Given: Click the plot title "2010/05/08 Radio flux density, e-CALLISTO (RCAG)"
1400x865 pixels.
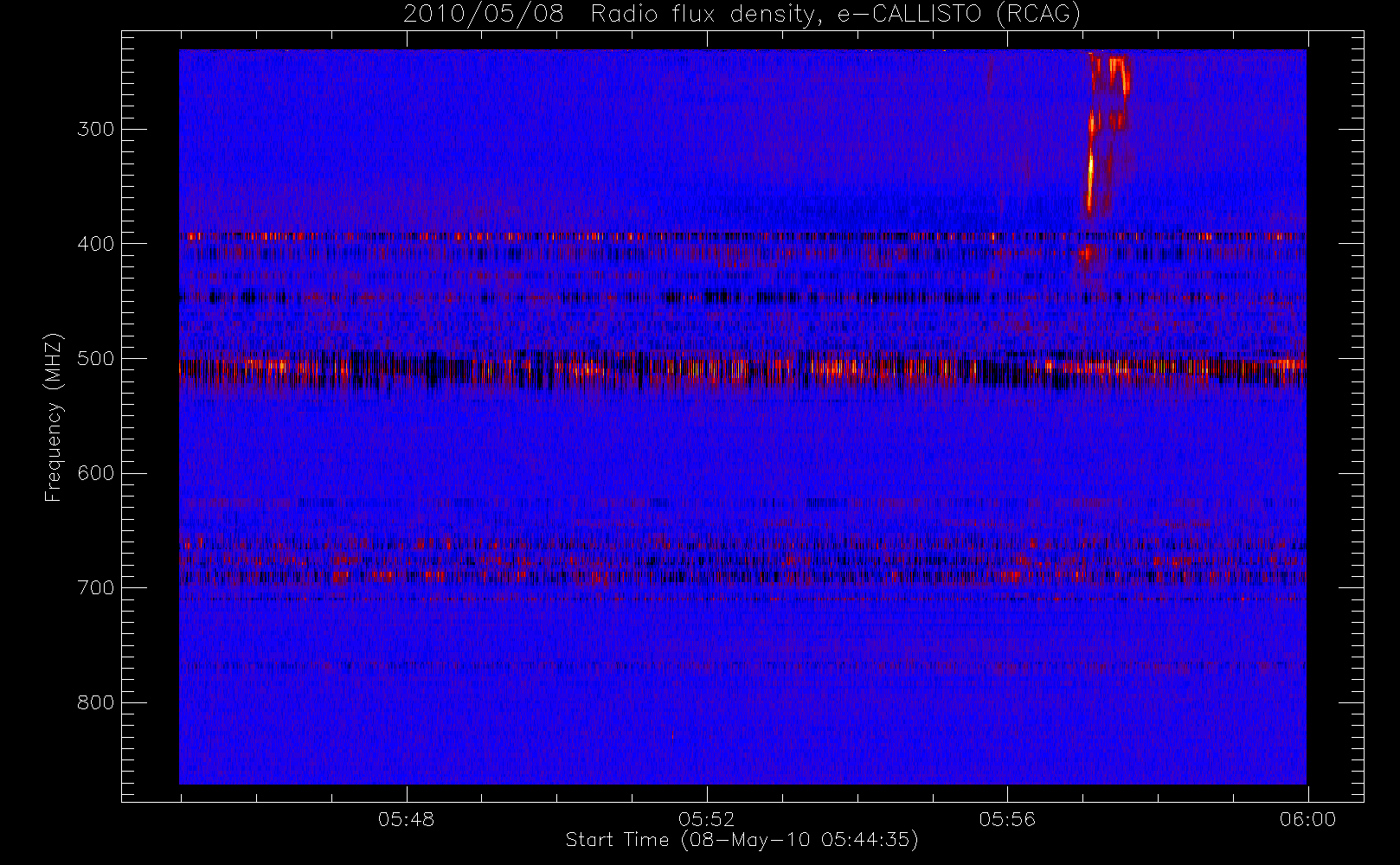Looking at the screenshot, I should click(x=742, y=15).
